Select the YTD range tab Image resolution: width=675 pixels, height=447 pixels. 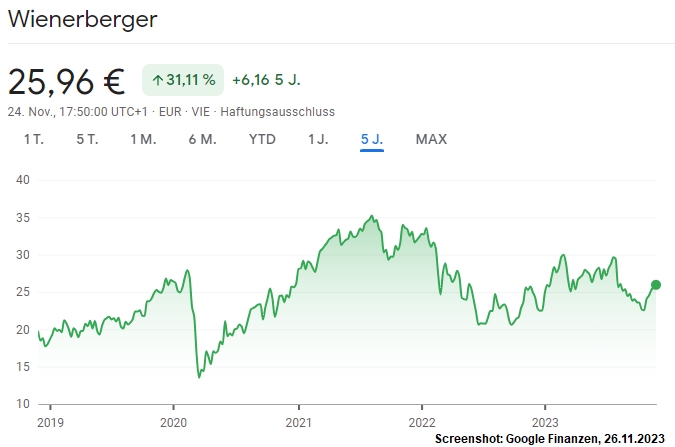[262, 140]
